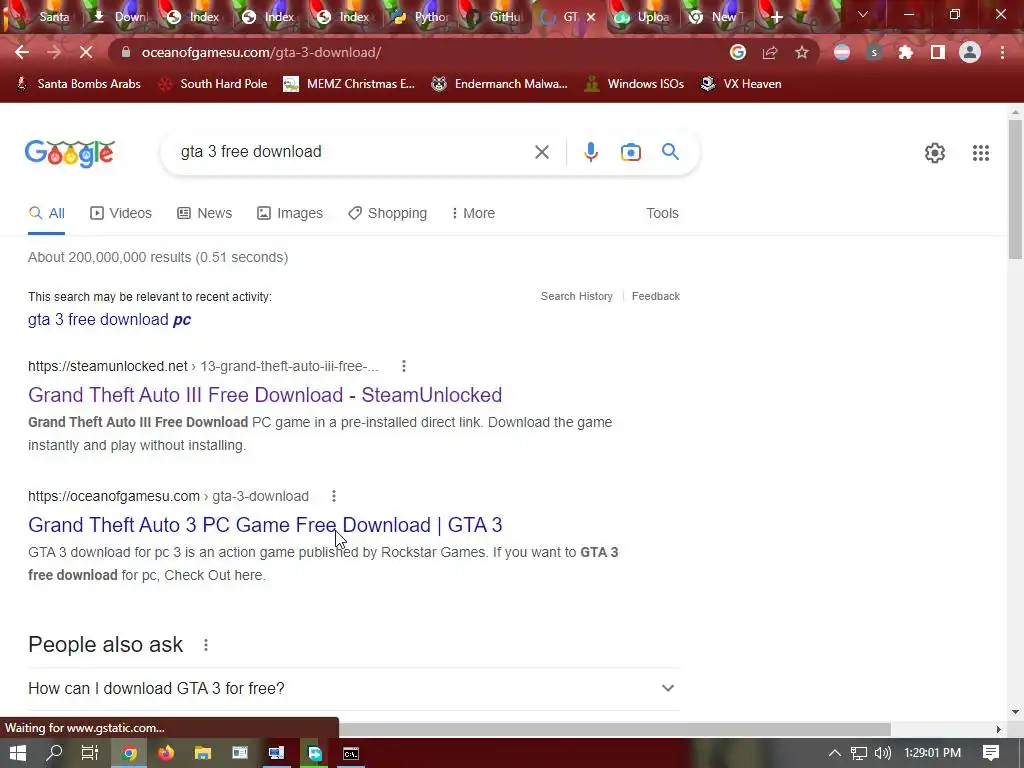Open a new browser tab
The height and width of the screenshot is (768, 1024).
[x=776, y=17]
